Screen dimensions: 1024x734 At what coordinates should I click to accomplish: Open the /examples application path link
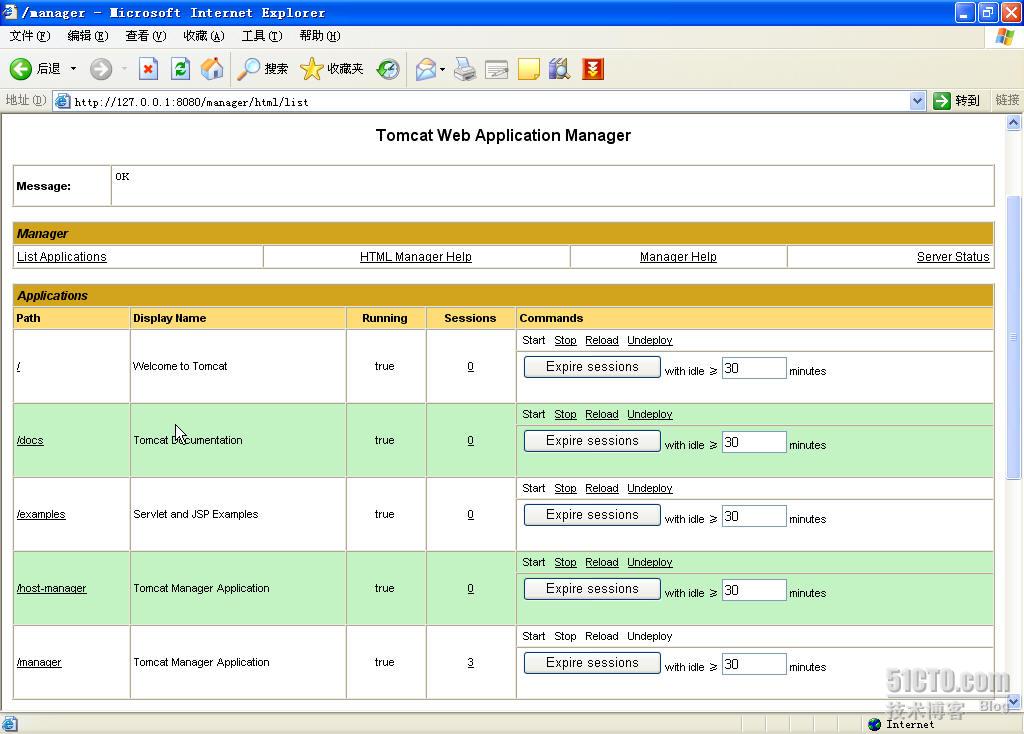point(41,515)
